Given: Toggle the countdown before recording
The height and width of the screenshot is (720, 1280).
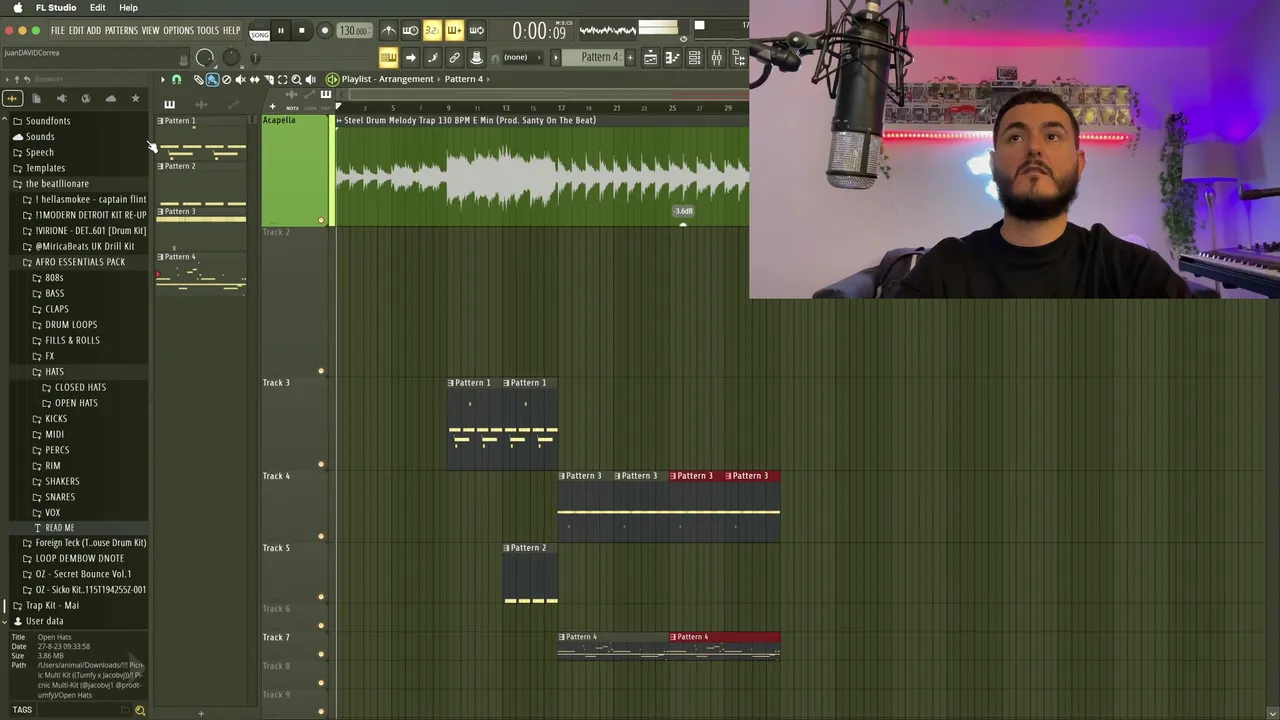Looking at the screenshot, I should tap(432, 30).
